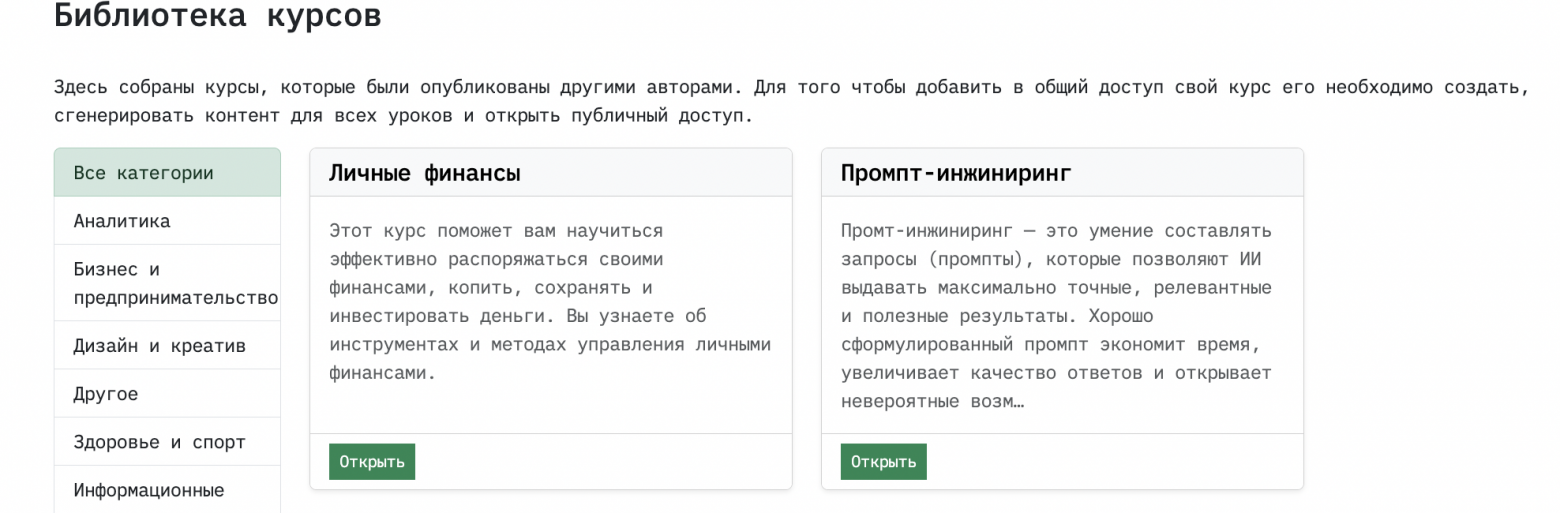Click the intro line starting "Здесь собраны курсы"

pyautogui.click(x=790, y=86)
